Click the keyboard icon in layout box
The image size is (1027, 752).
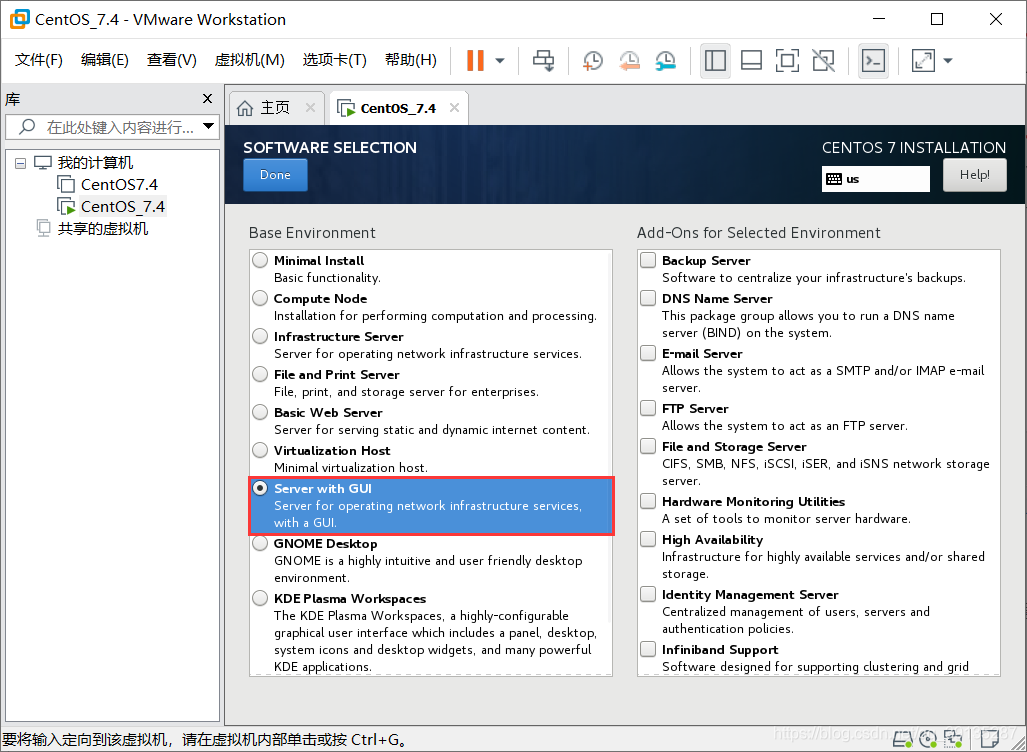click(x=834, y=179)
